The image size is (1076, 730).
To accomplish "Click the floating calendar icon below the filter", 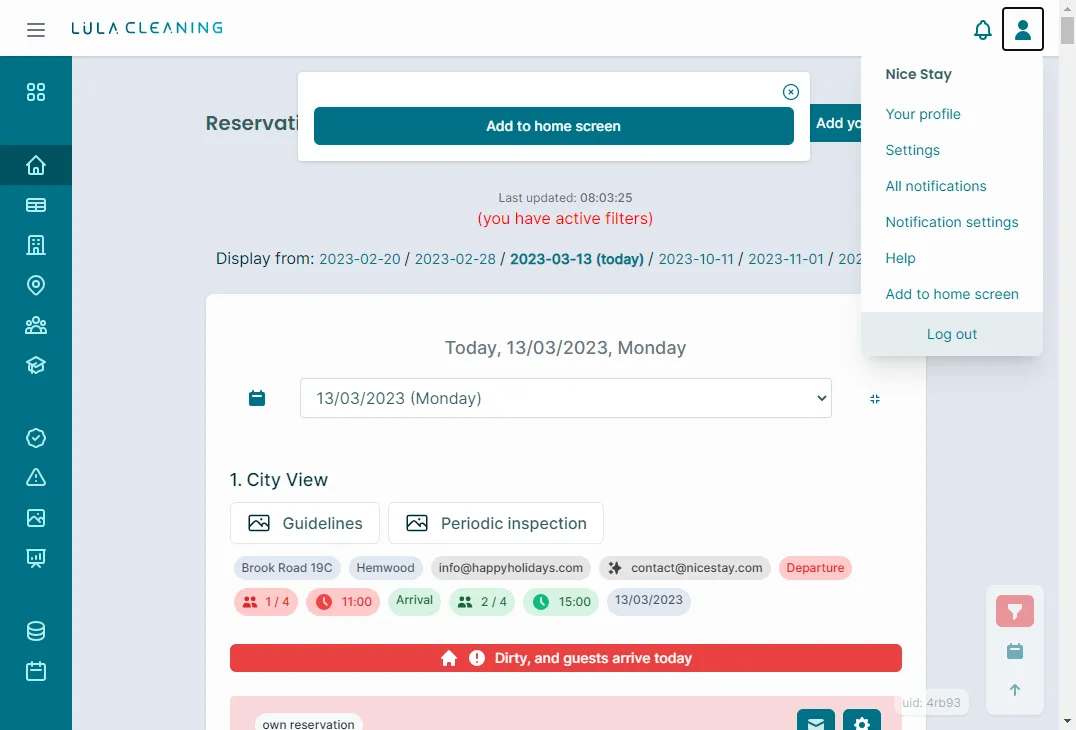I will 1015,651.
